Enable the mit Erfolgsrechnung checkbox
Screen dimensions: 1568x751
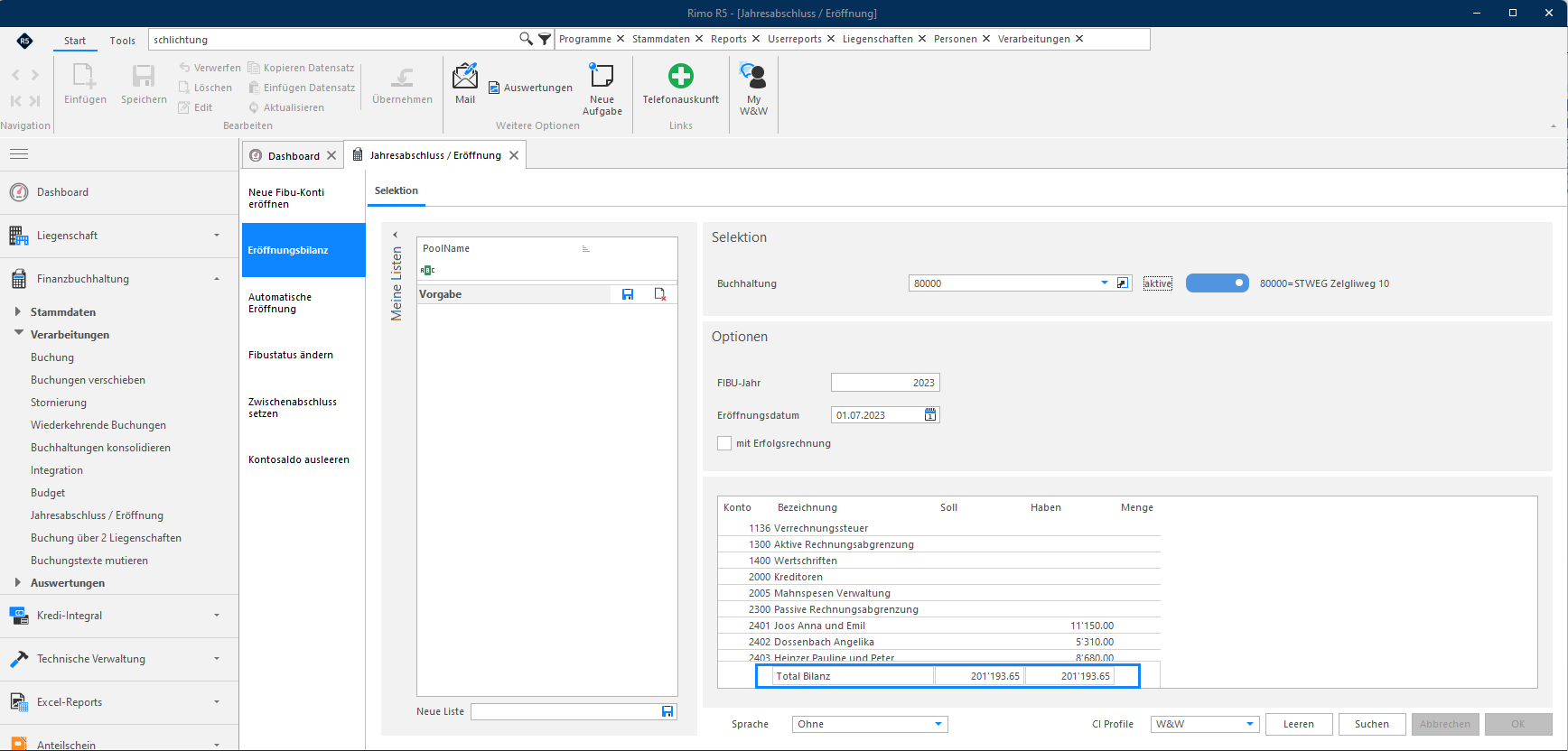tap(724, 443)
